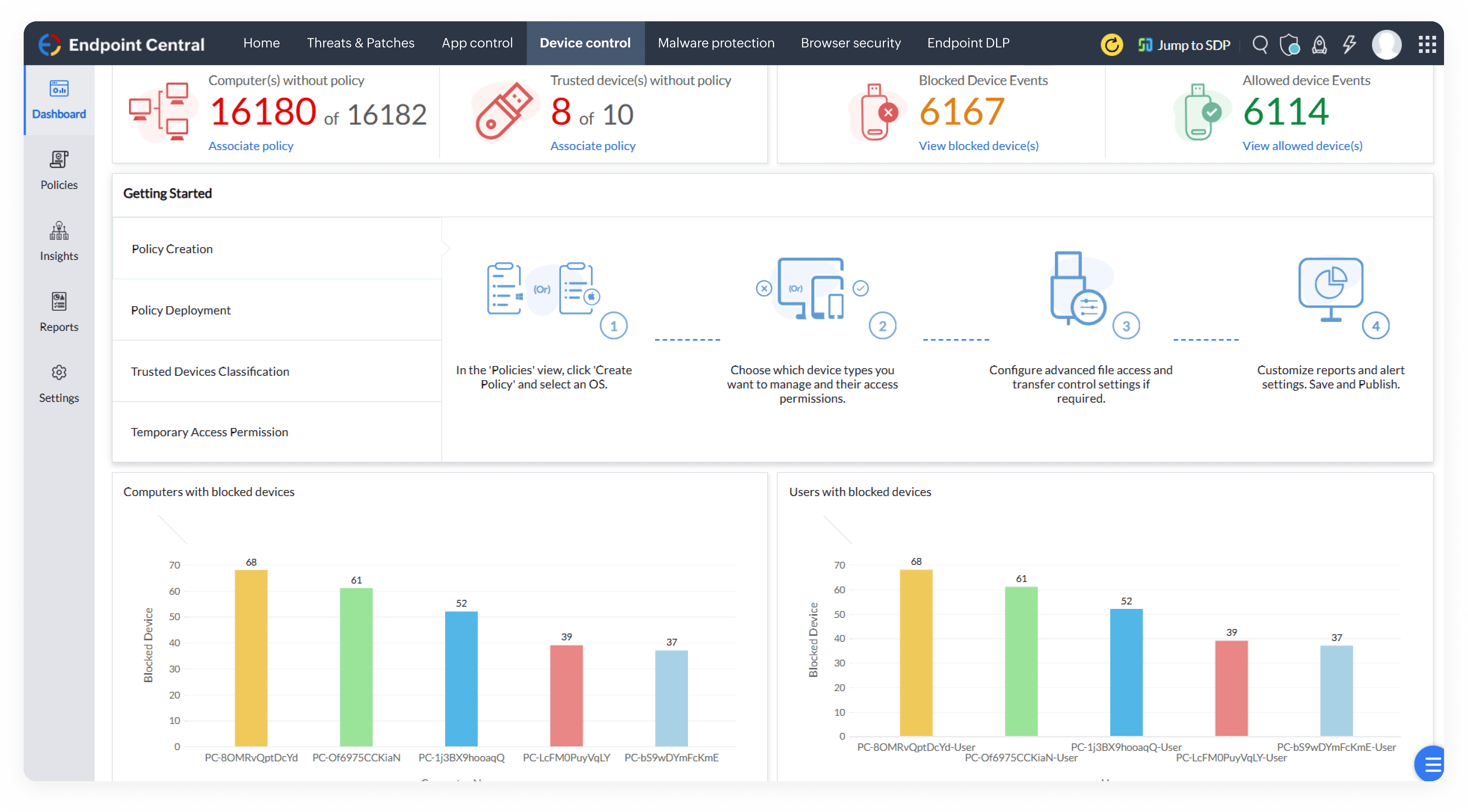Image resolution: width=1468 pixels, height=812 pixels.
Task: Click the shield security icon in header
Action: (x=1289, y=44)
